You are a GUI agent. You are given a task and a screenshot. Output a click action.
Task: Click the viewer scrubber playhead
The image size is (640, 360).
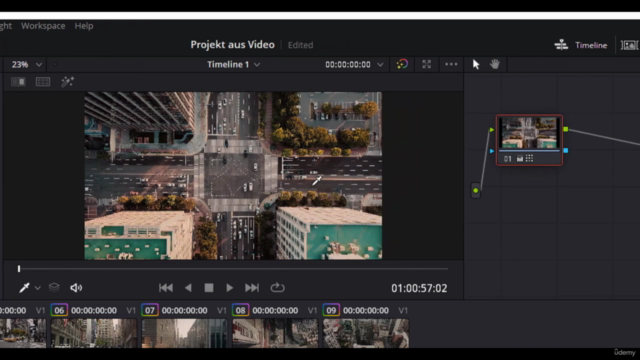19,269
